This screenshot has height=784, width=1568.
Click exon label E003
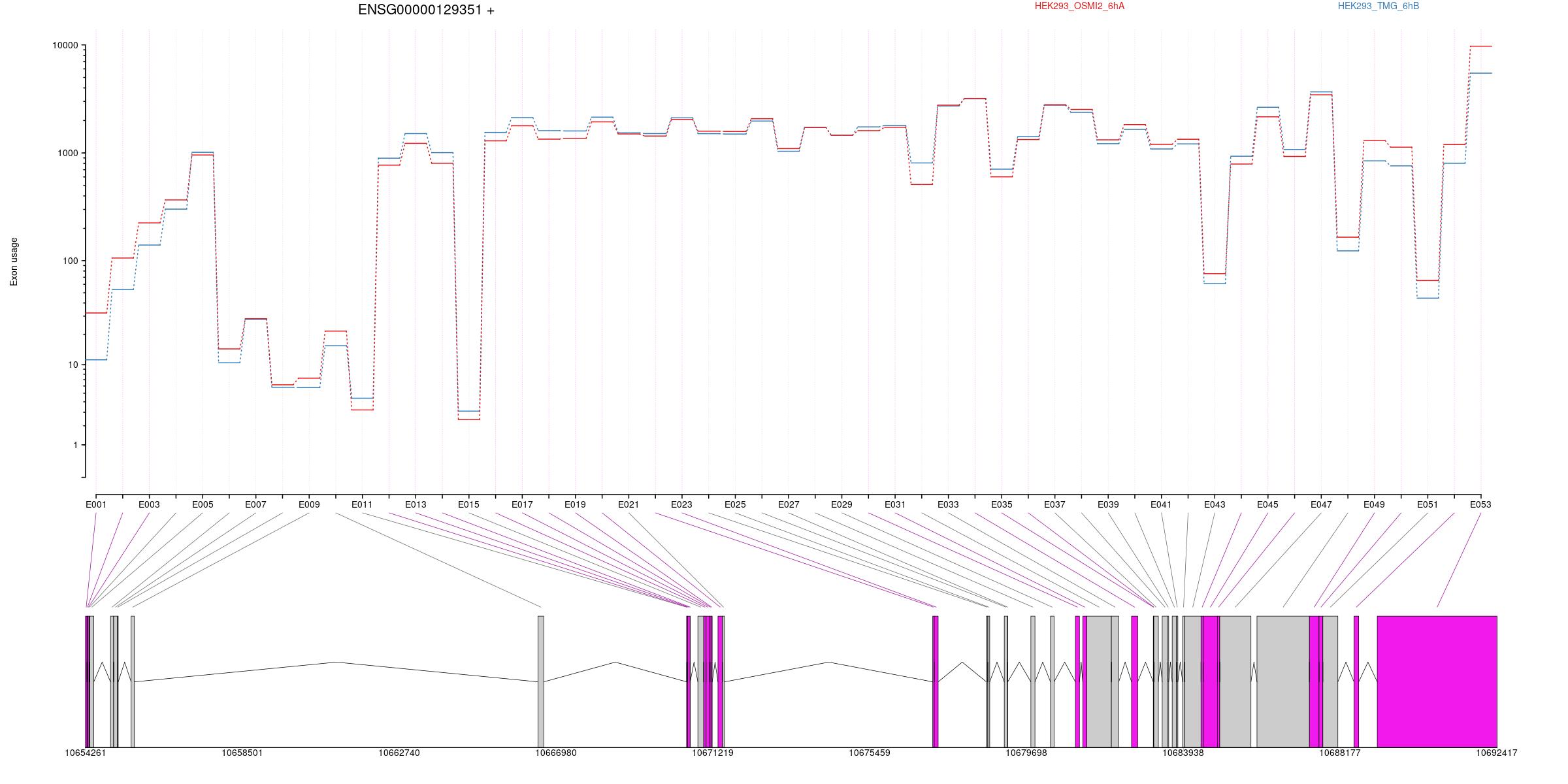(x=149, y=505)
